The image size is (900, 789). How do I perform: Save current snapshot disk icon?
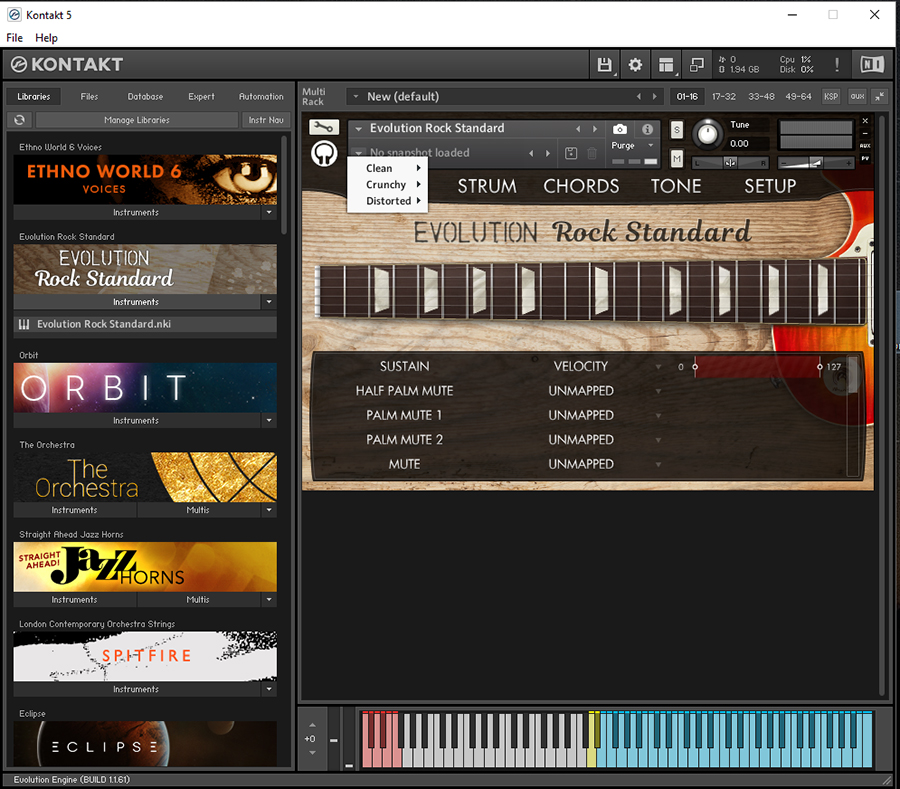(571, 153)
